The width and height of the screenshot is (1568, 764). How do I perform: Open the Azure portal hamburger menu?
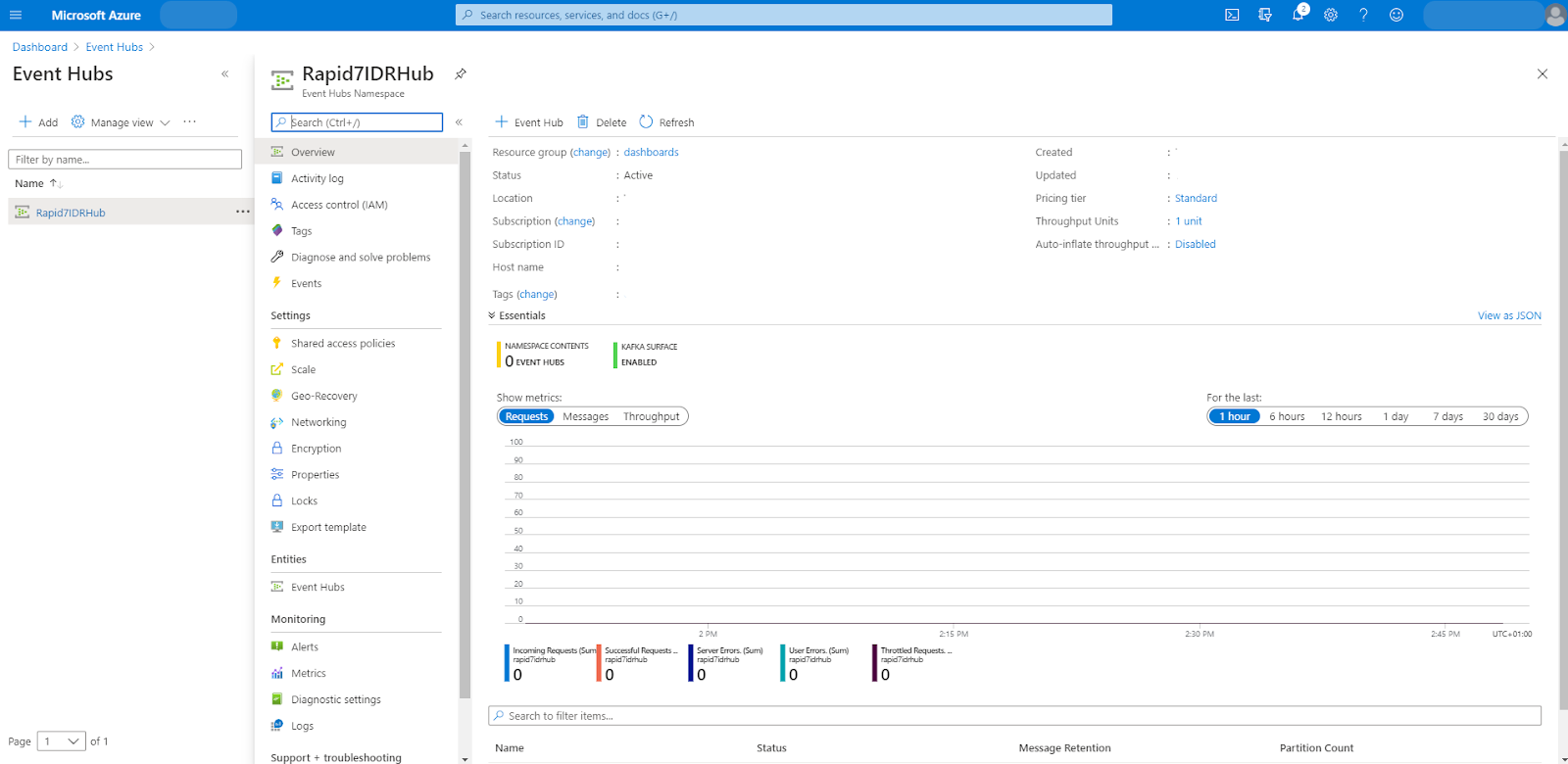[x=16, y=15]
